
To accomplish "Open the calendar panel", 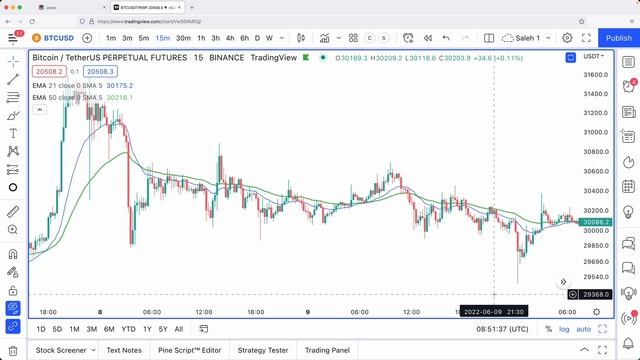I will 629,187.
